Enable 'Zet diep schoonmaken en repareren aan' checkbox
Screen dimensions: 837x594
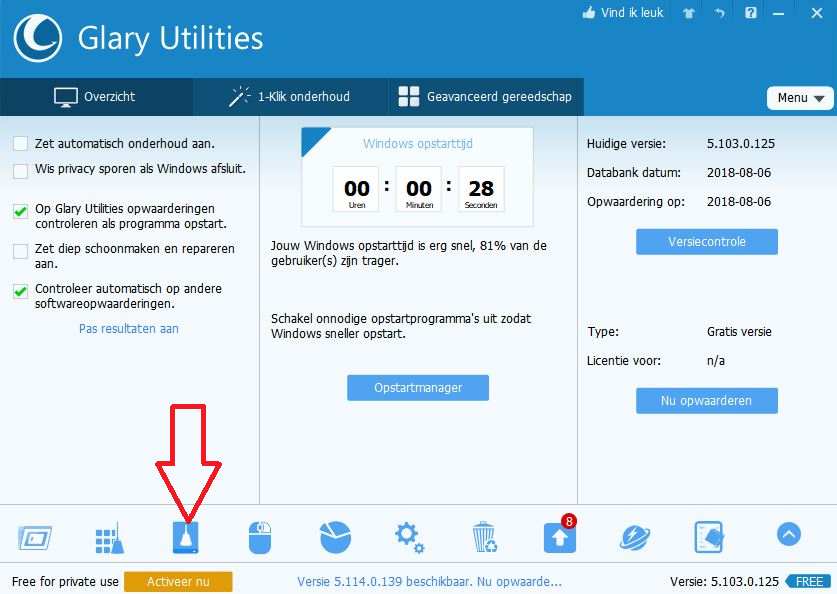20,251
